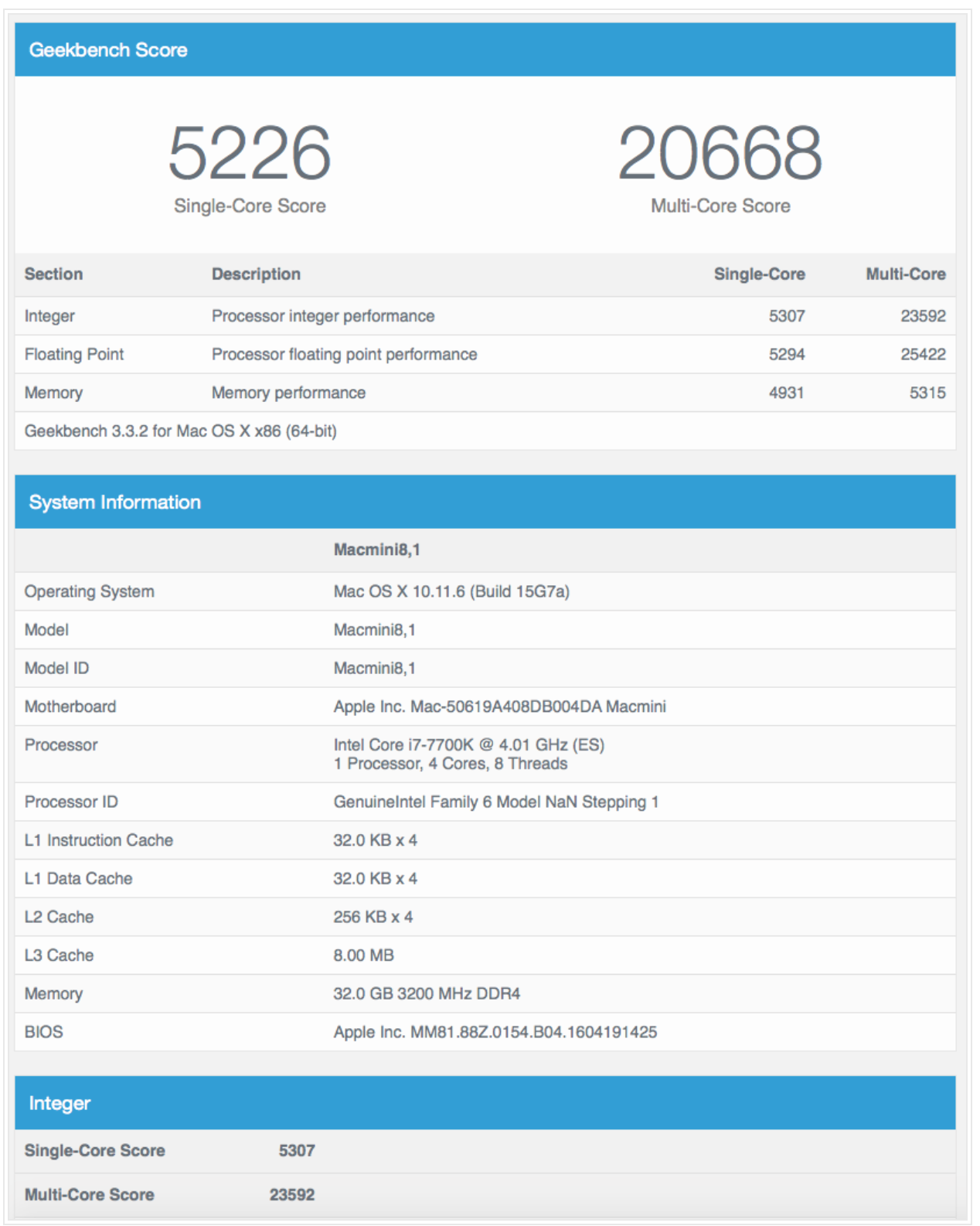Select the Operating System label
Screen dimensions: 980x1226
tap(89, 591)
